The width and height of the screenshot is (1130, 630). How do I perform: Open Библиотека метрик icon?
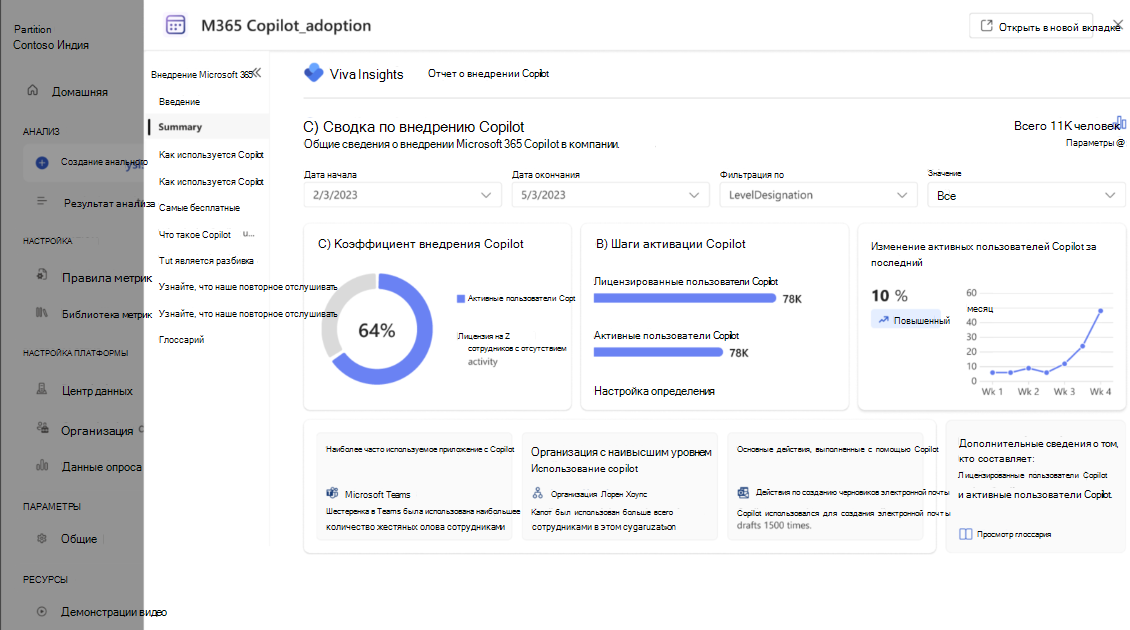[x=42, y=312]
